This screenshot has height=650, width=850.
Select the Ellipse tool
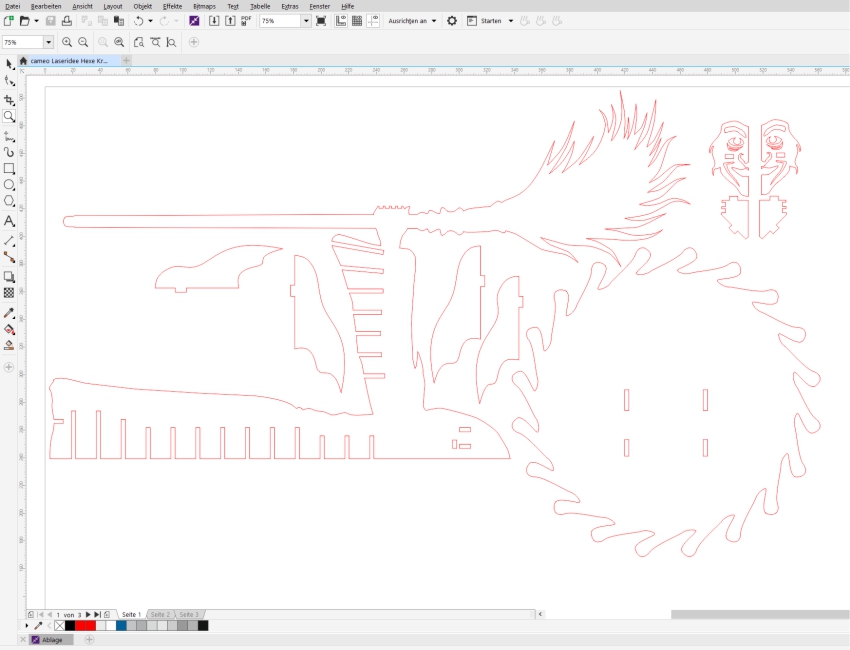click(9, 185)
